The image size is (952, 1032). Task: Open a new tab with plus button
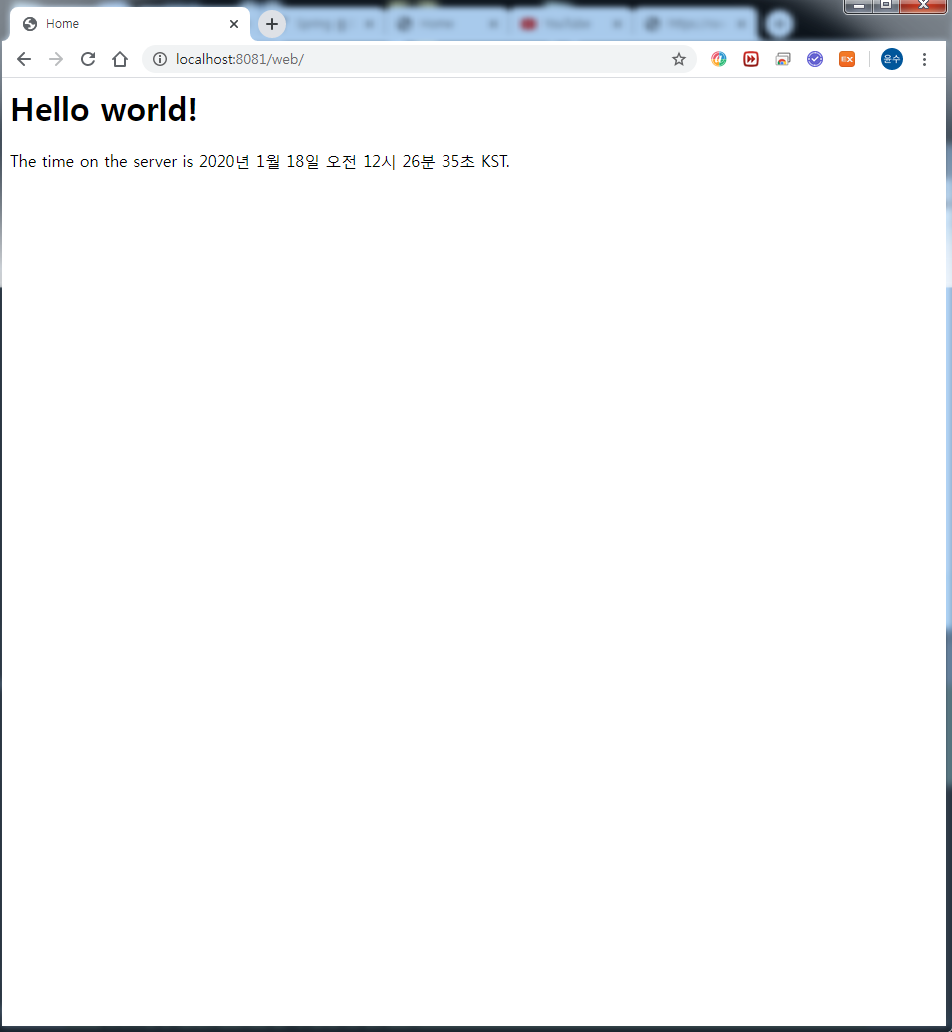tap(272, 24)
